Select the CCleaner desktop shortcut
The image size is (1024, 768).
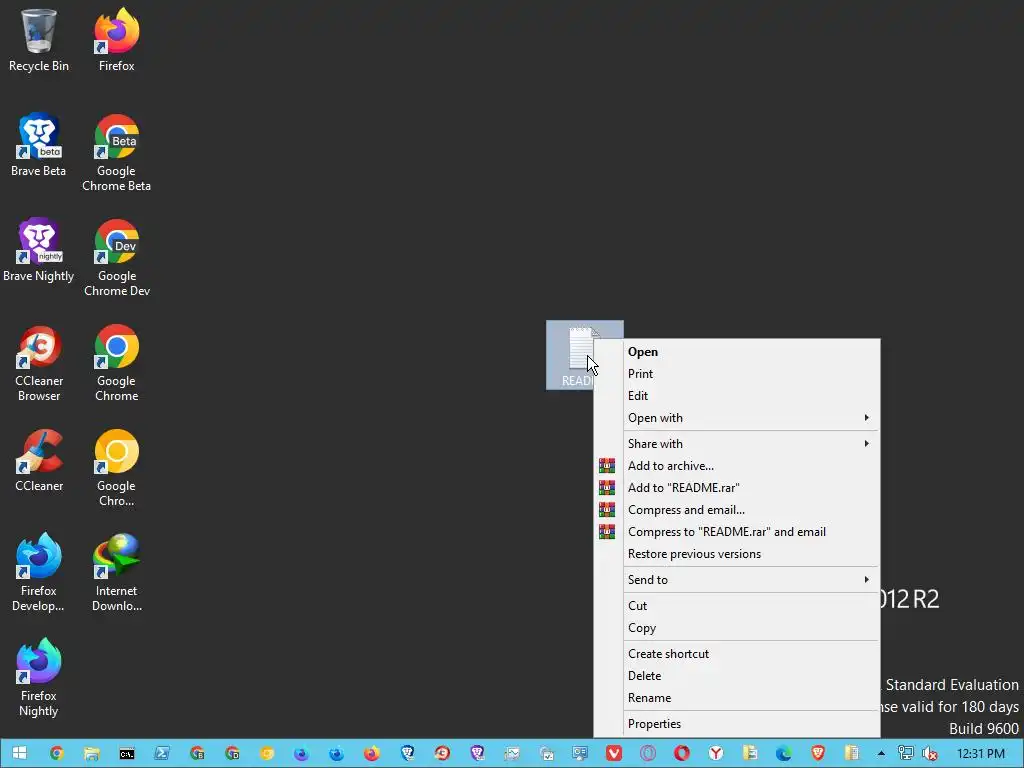(x=39, y=460)
